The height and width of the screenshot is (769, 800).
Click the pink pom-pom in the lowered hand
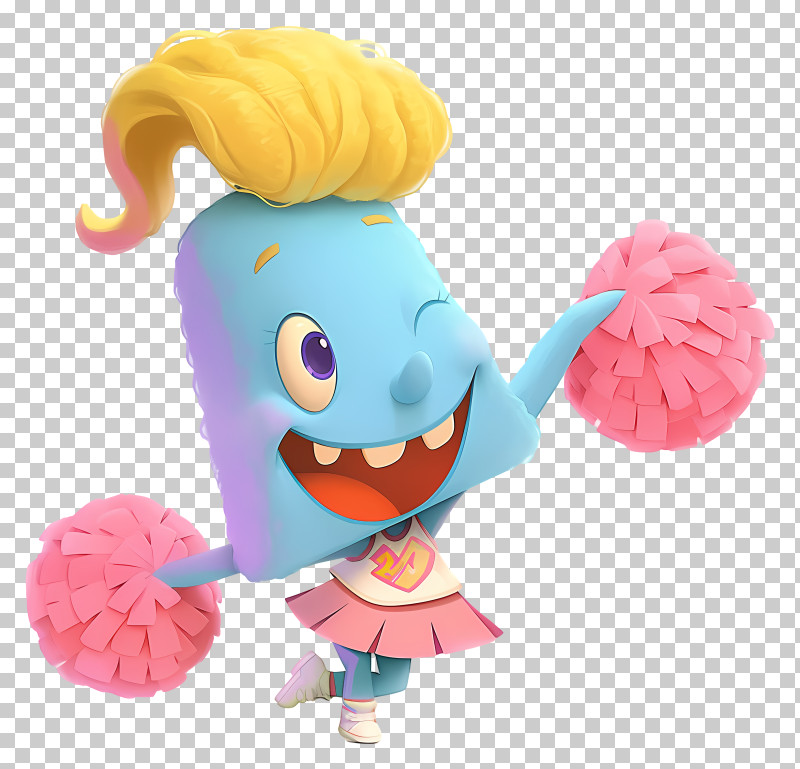[x=124, y=595]
